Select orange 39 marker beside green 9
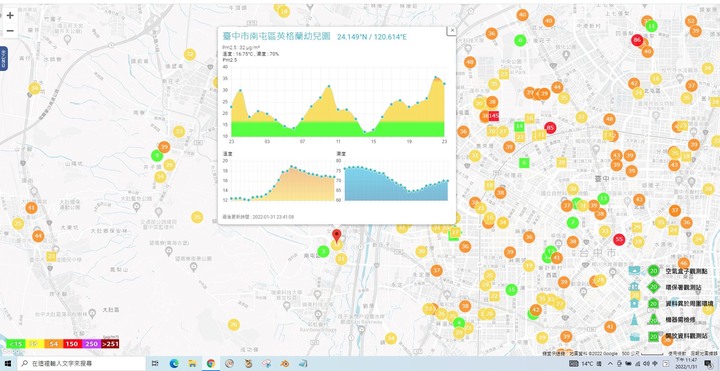The image size is (720, 371). click(x=164, y=147)
